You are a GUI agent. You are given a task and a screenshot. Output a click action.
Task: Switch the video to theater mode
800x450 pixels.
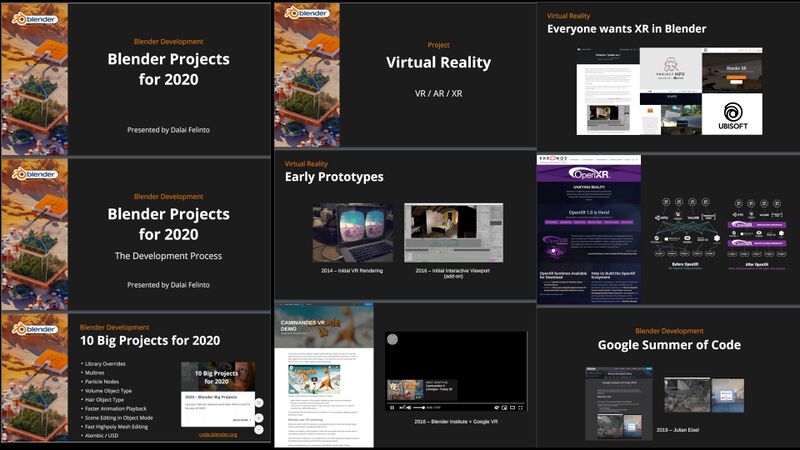point(511,408)
